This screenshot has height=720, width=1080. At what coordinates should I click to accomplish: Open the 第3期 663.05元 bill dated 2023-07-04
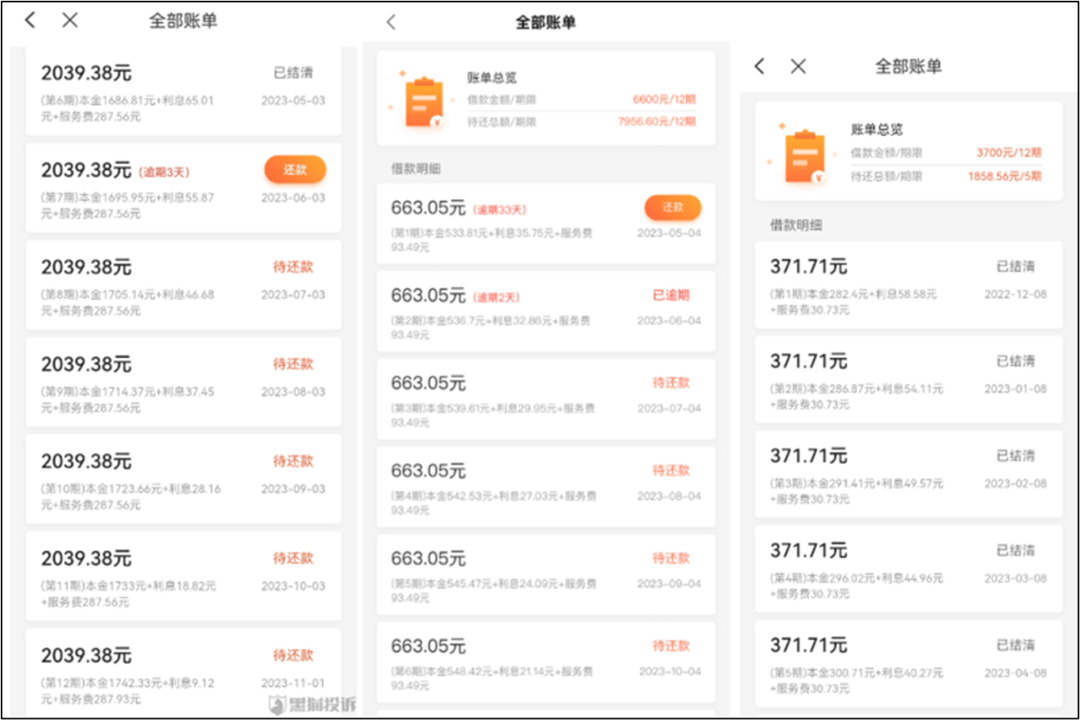[x=545, y=398]
